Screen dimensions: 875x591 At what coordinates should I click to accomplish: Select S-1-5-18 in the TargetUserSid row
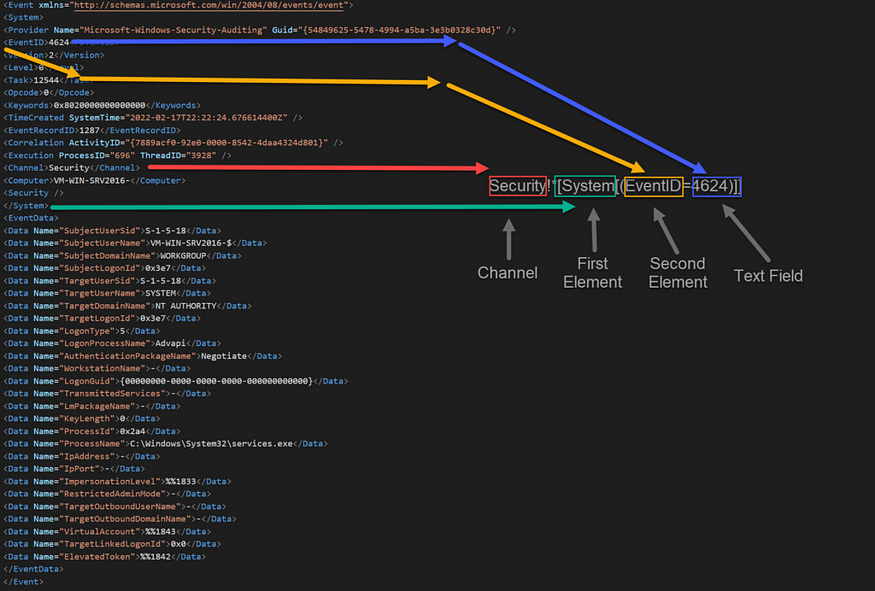[x=160, y=281]
